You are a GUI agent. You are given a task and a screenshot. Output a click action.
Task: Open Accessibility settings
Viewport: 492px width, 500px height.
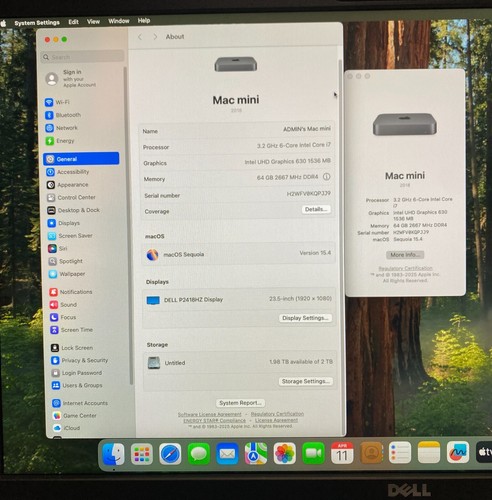point(68,172)
